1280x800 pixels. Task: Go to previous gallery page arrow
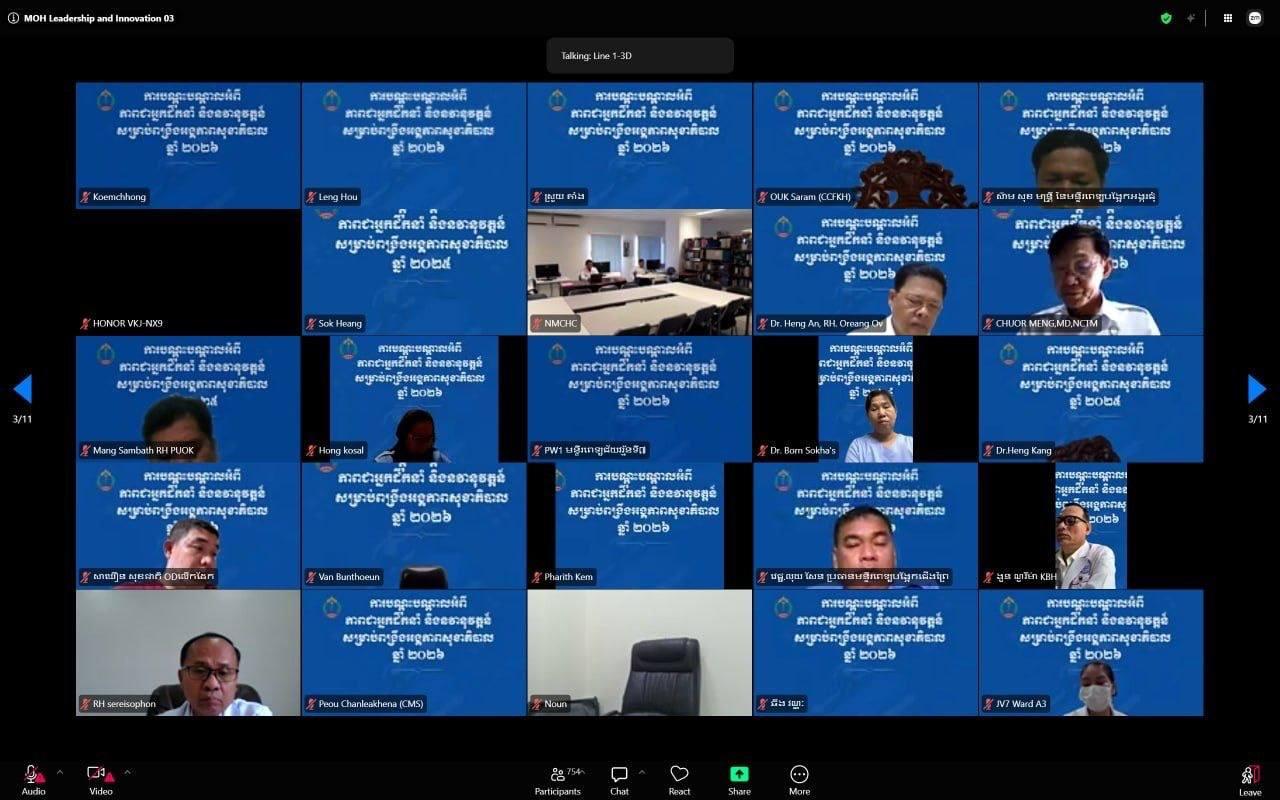[x=22, y=389]
